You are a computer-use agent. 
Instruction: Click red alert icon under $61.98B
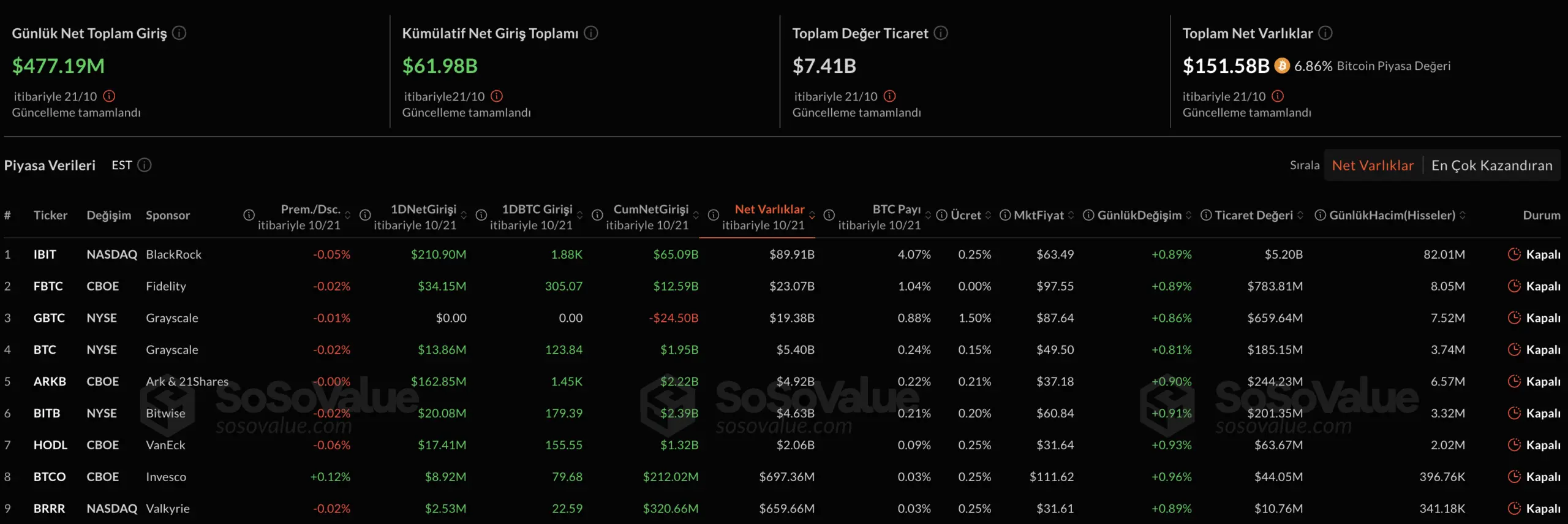click(x=497, y=96)
